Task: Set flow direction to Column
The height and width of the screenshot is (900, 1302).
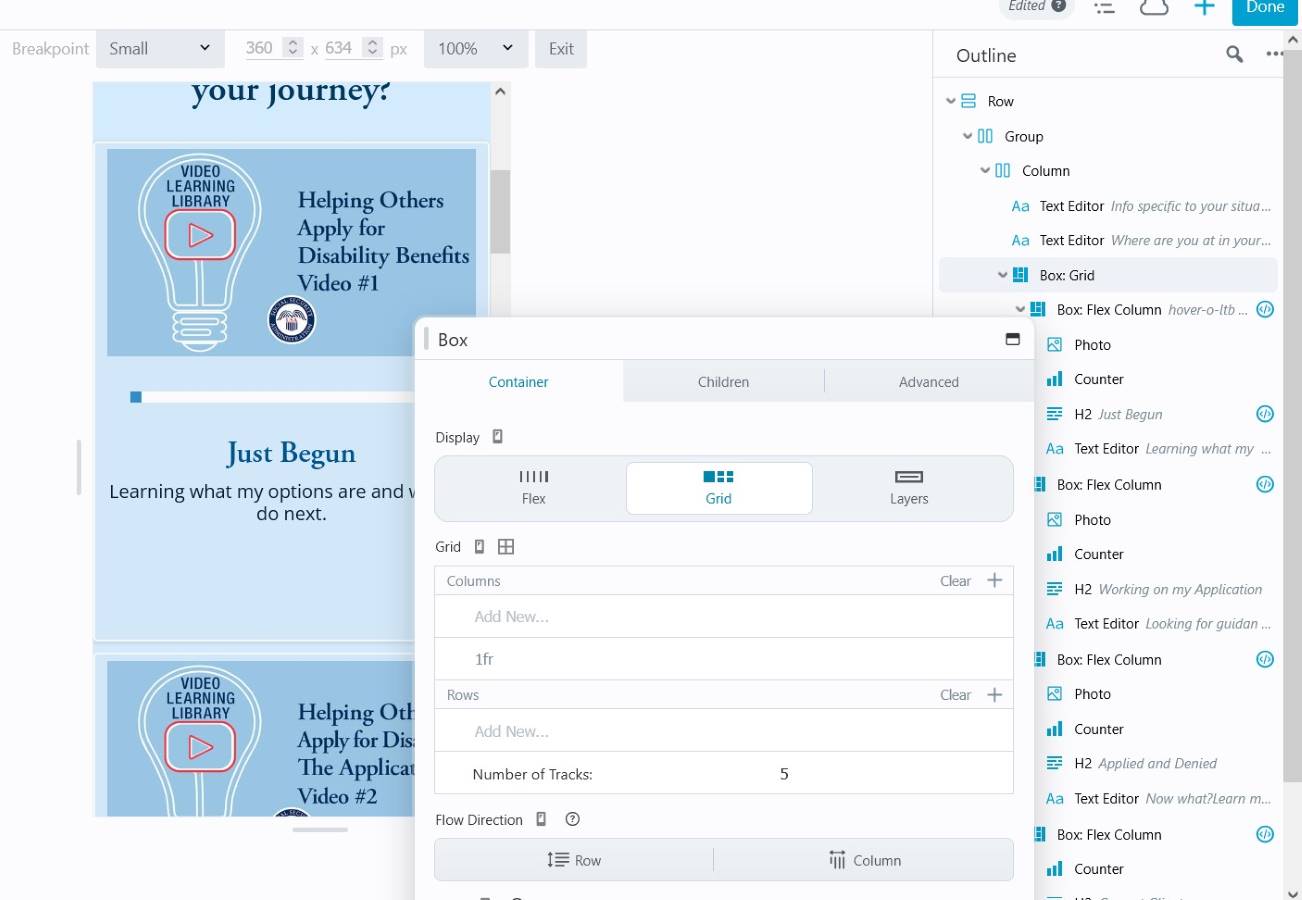Action: [864, 860]
